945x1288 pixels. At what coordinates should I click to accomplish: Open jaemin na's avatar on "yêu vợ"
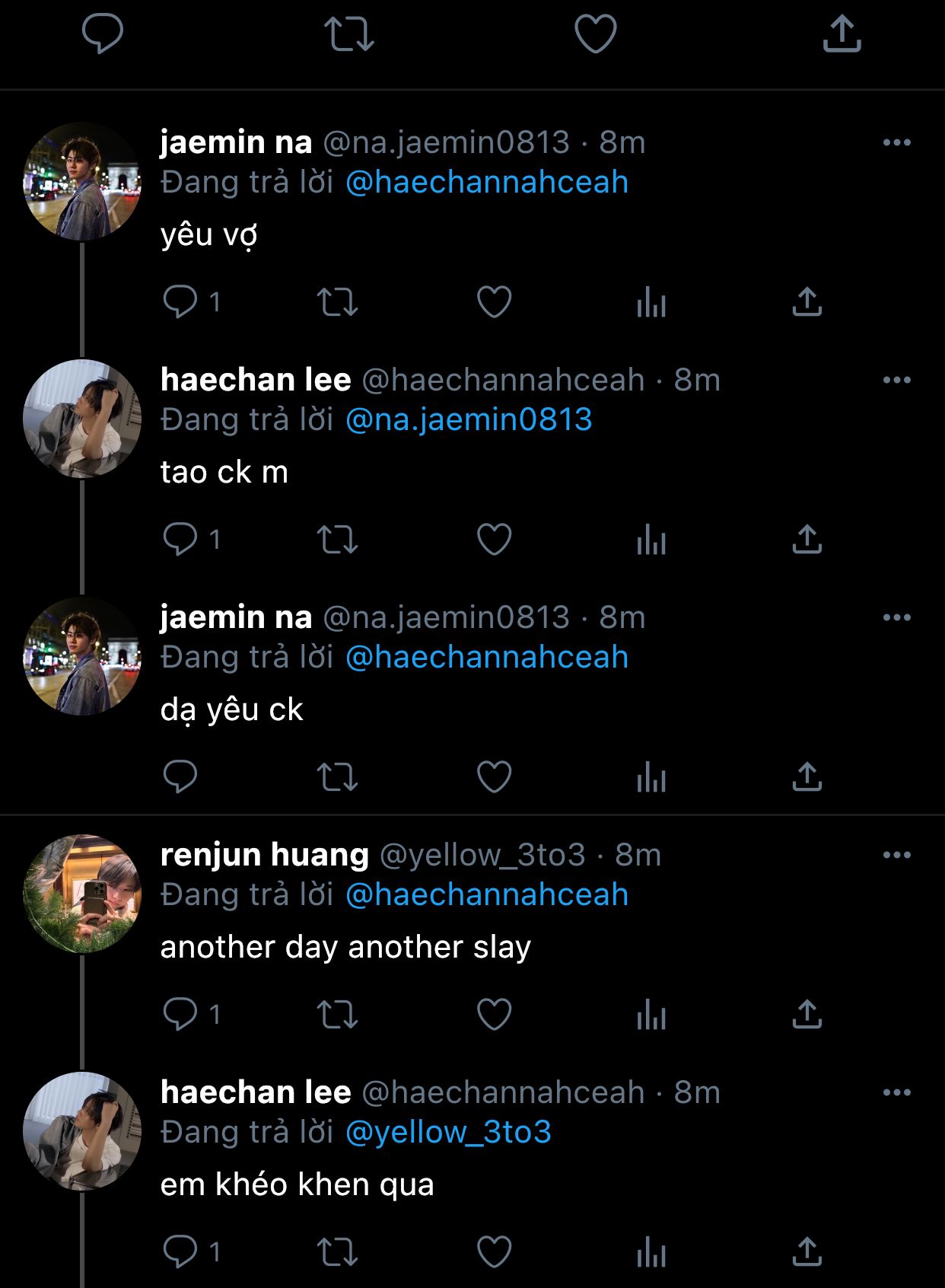[x=82, y=181]
